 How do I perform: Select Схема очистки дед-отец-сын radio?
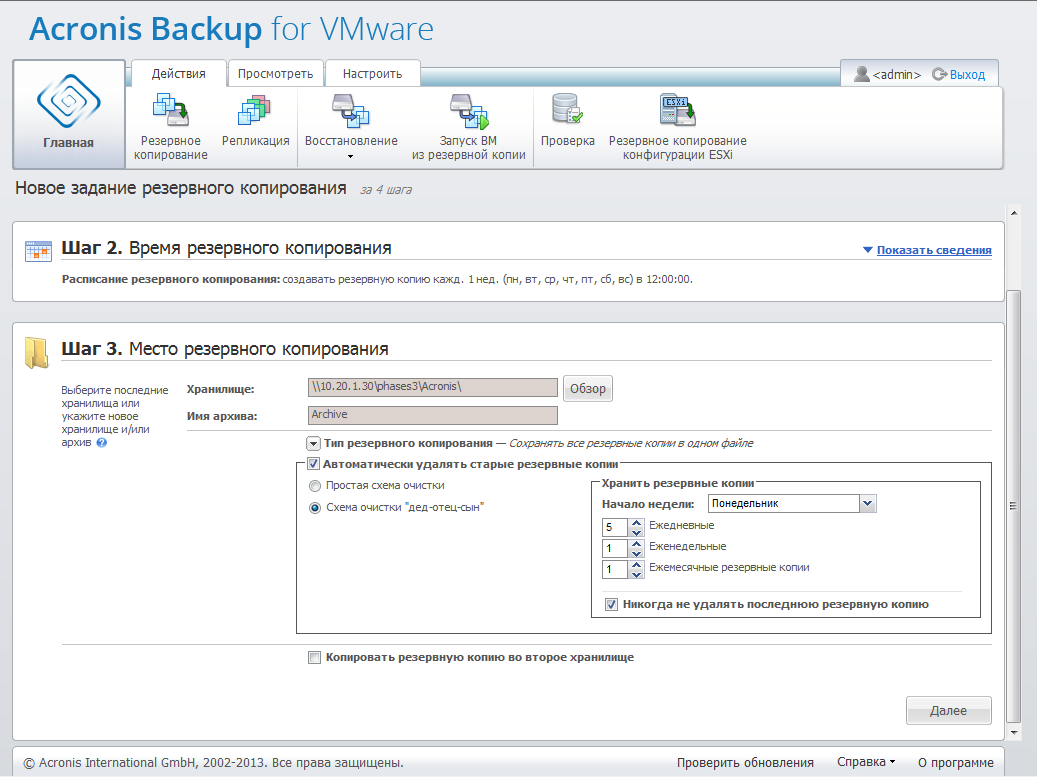[315, 508]
